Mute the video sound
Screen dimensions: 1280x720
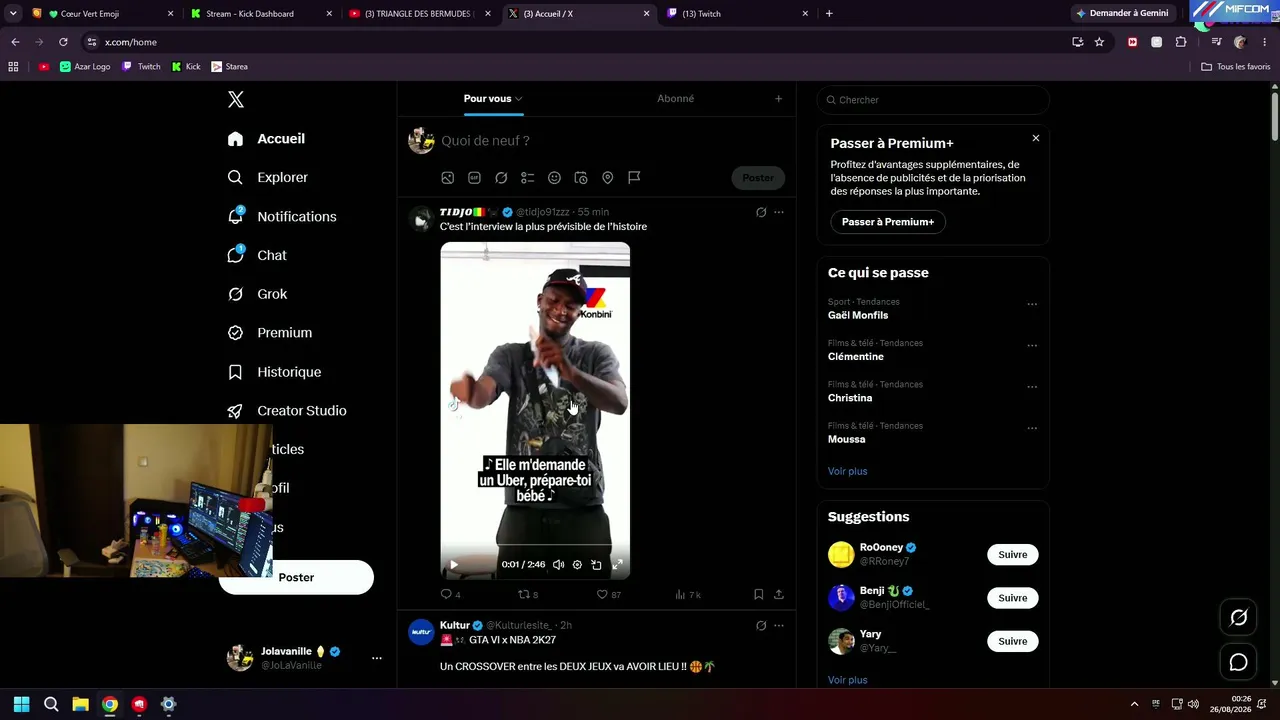tap(558, 565)
